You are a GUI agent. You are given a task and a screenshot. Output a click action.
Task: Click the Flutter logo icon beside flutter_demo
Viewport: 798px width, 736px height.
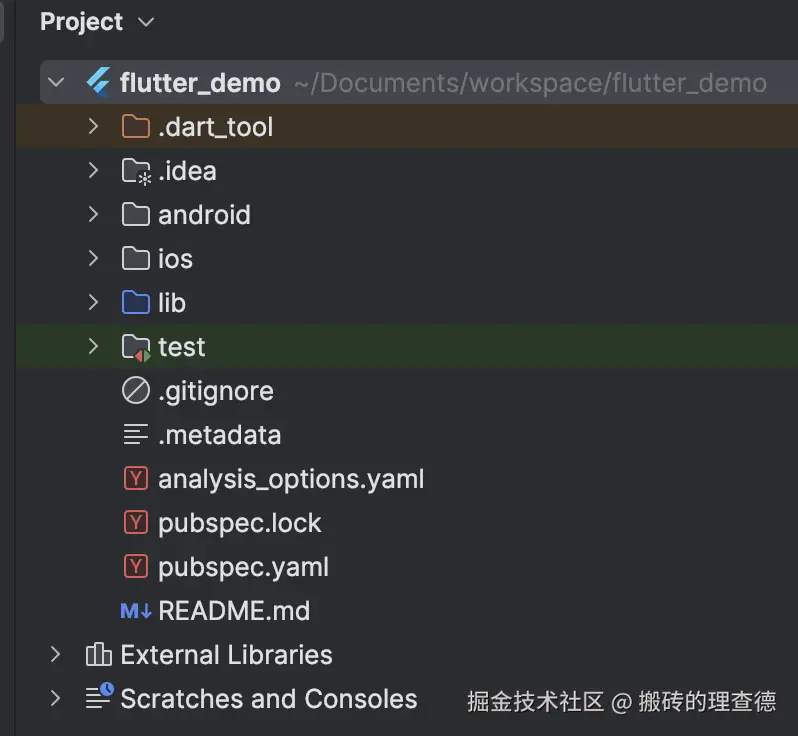point(98,83)
